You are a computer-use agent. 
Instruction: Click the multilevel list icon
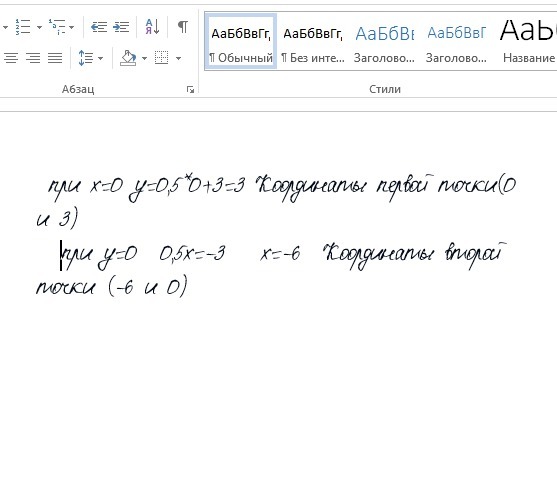pos(57,27)
